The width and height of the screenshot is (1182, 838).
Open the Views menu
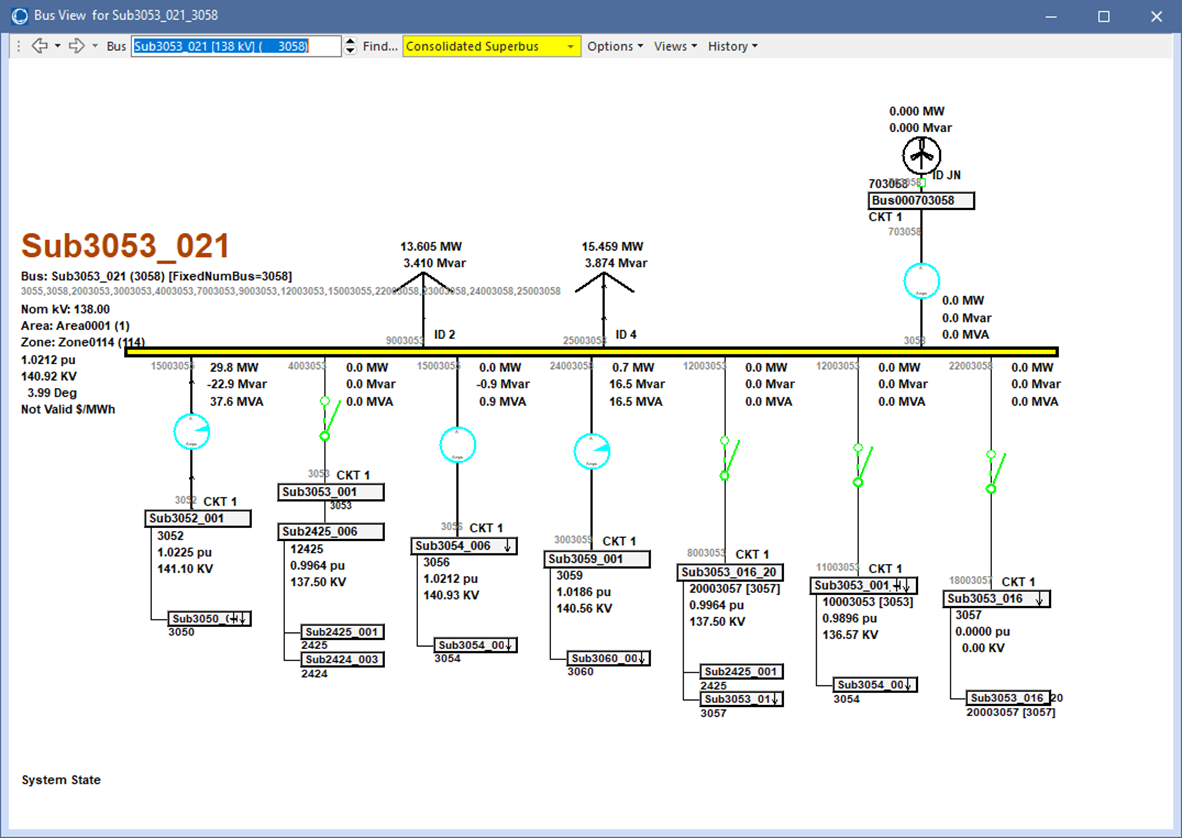(675, 46)
